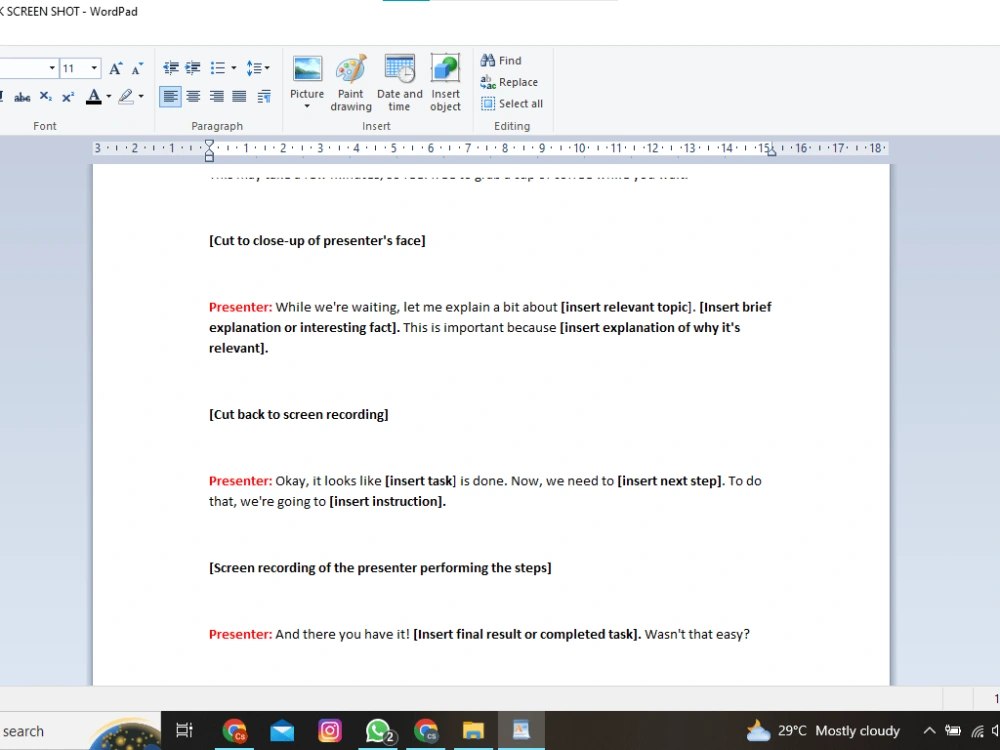Open the font family dropdown arrow
The width and height of the screenshot is (1000, 750).
coord(52,68)
